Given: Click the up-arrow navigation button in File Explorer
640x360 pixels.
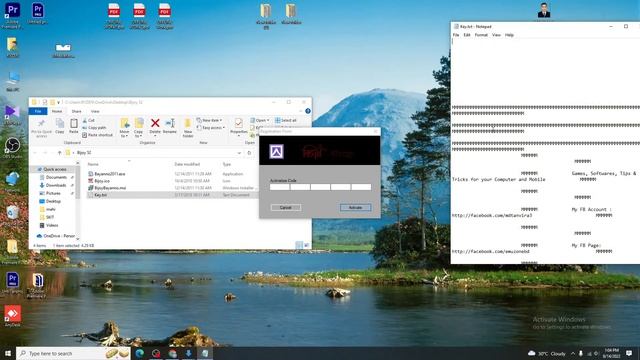Looking at the screenshot, I should pyautogui.click(x=60, y=153).
